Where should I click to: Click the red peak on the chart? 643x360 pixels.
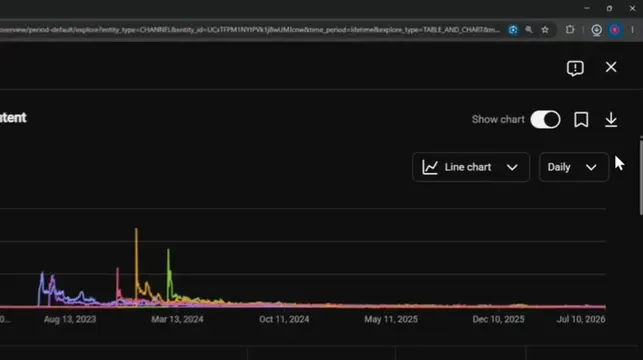118,281
